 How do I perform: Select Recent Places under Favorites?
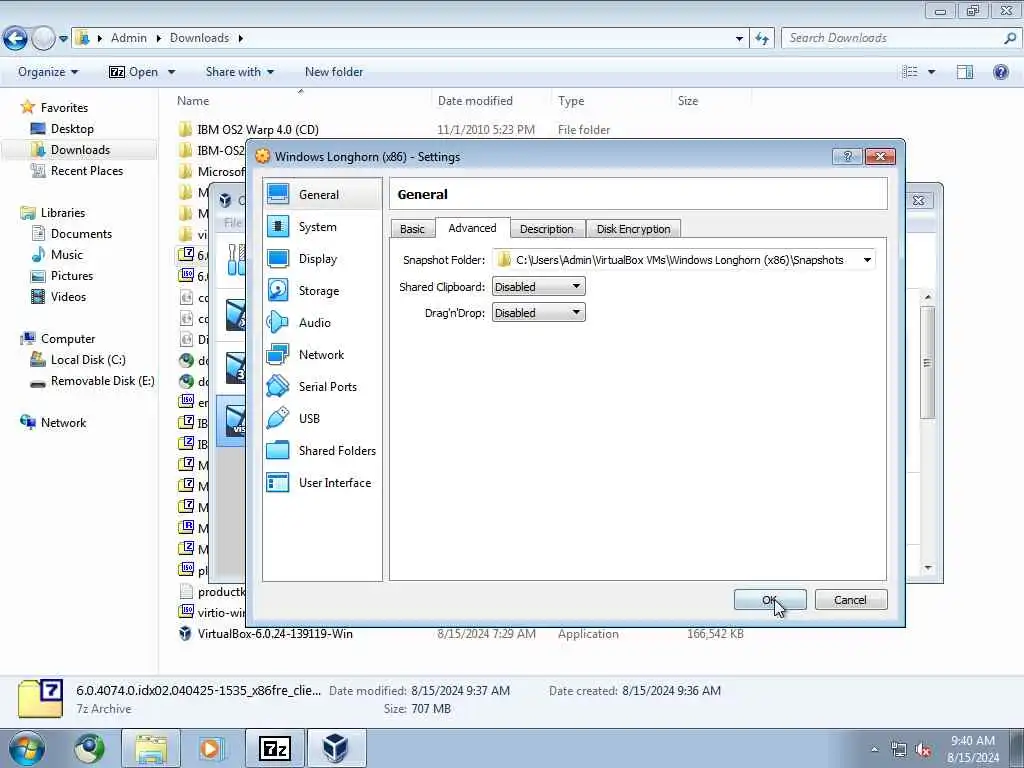pyautogui.click(x=87, y=170)
